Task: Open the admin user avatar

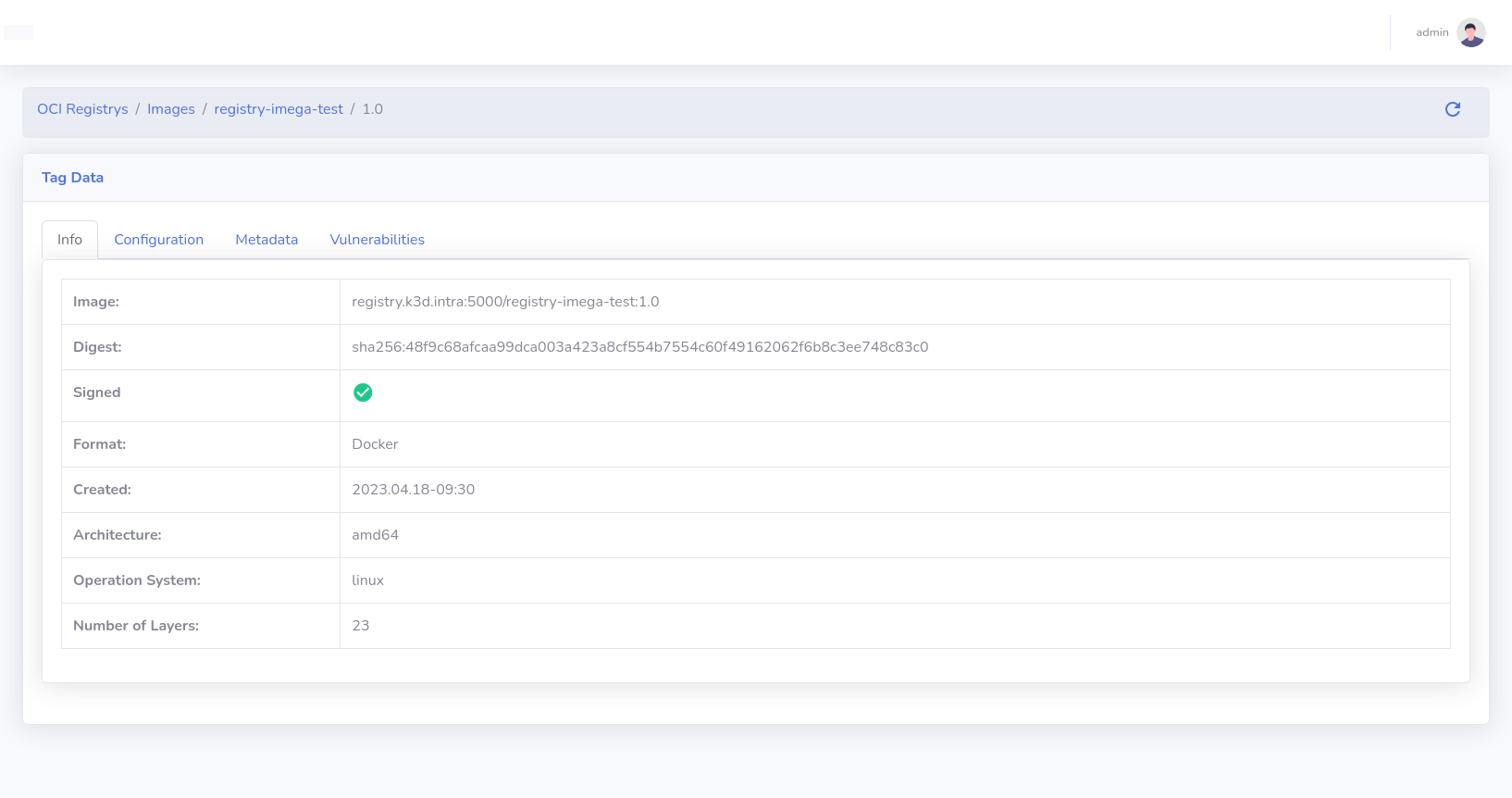Action: pos(1470,32)
